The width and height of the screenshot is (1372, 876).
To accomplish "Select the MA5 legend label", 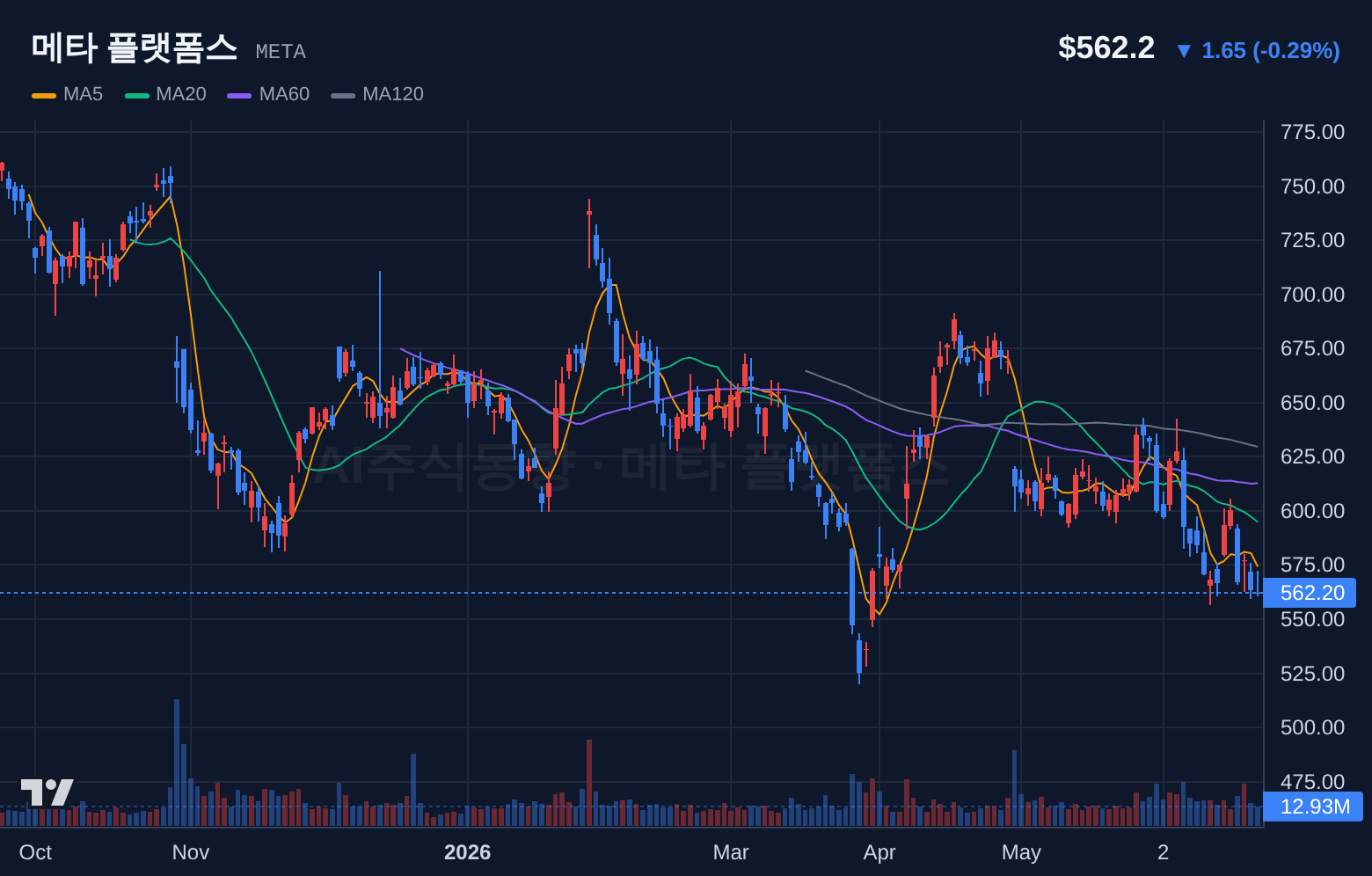I will coord(83,94).
